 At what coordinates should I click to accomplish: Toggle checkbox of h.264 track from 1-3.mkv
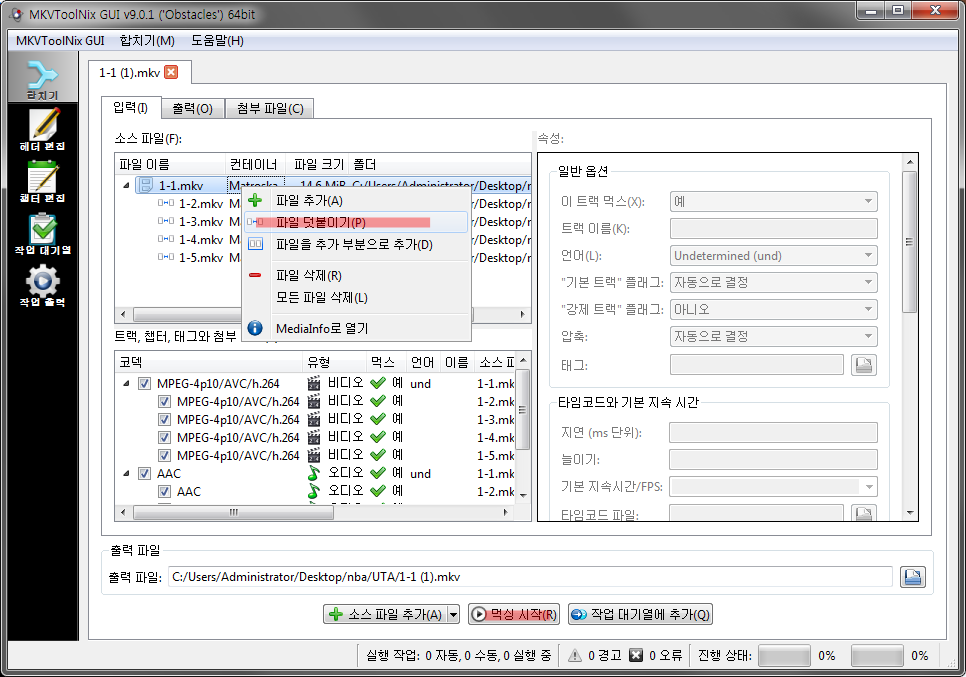[164, 419]
